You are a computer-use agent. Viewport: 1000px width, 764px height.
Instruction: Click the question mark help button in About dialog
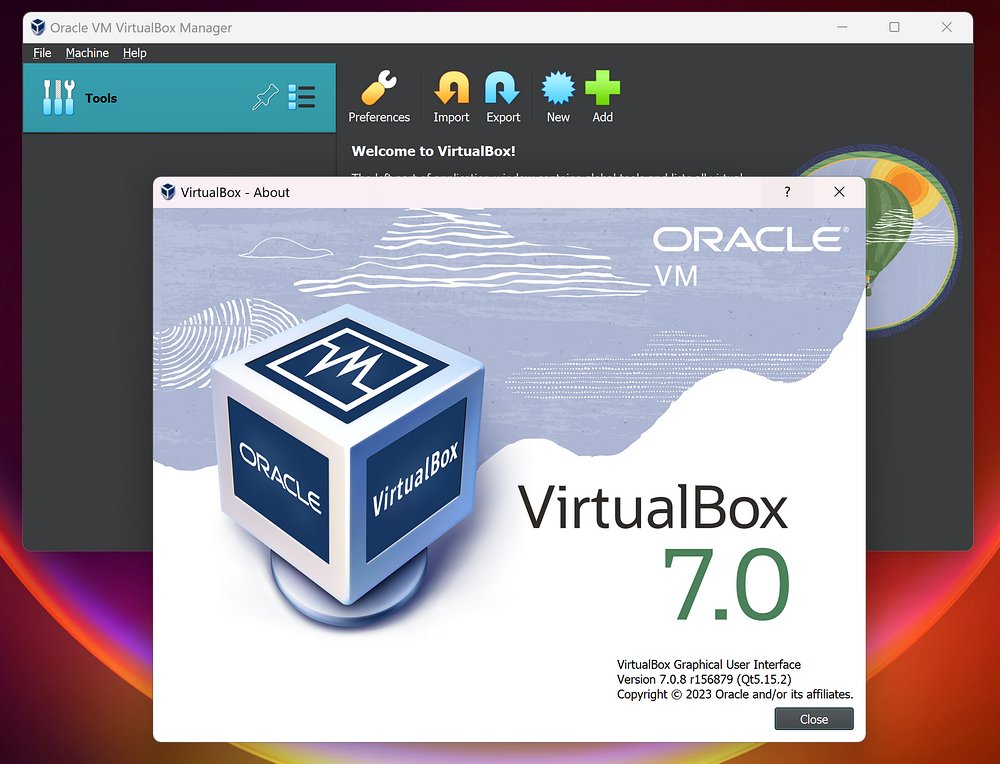tap(787, 192)
